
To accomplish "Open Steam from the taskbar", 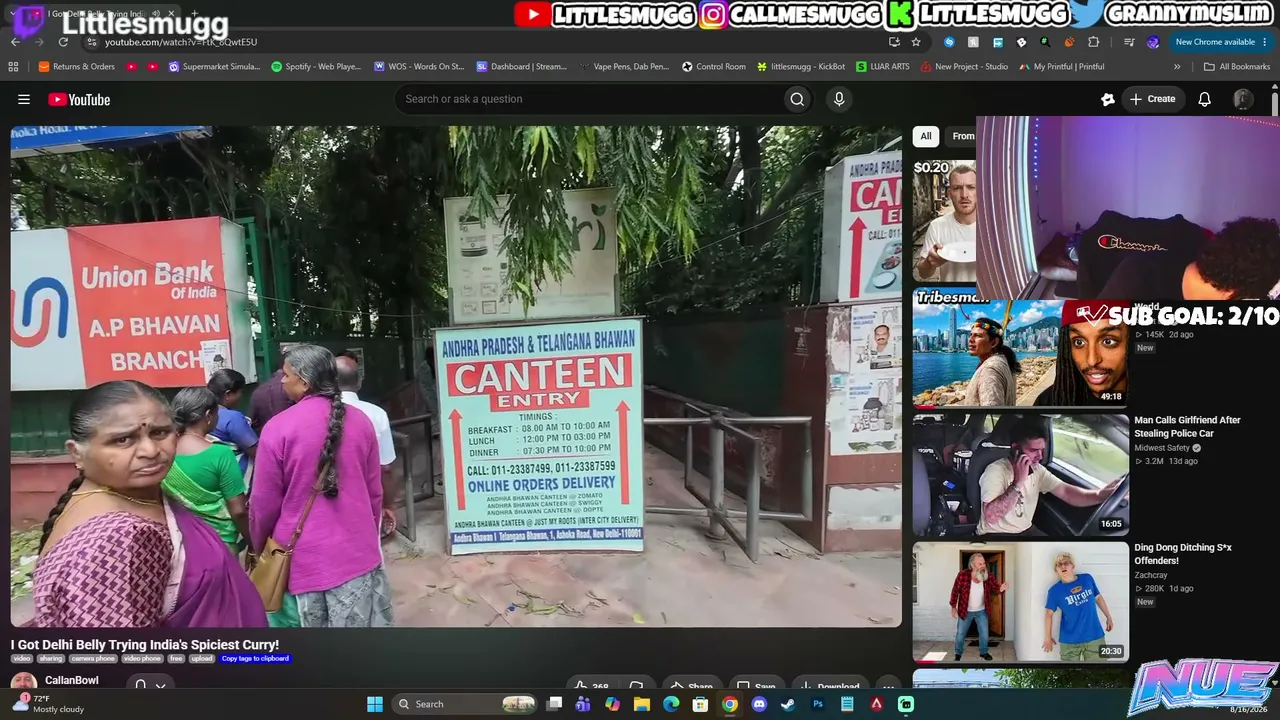I will point(788,704).
